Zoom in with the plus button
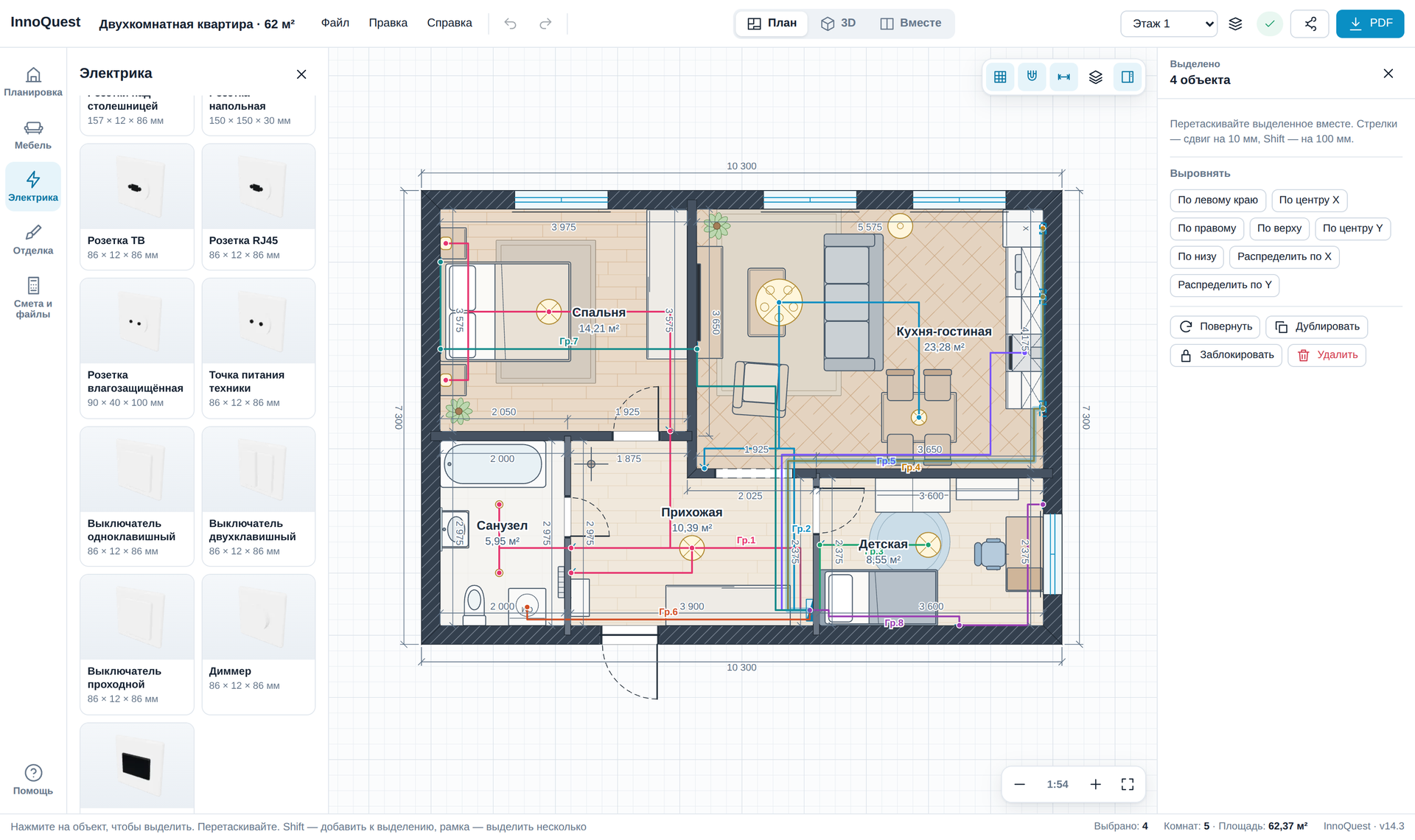This screenshot has width=1415, height=840. click(1096, 784)
